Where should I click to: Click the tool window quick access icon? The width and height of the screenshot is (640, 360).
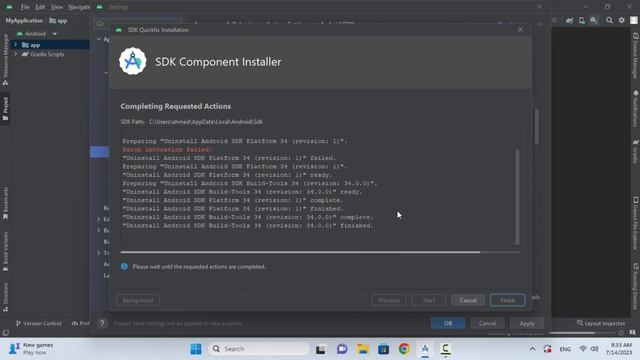click(x=5, y=333)
